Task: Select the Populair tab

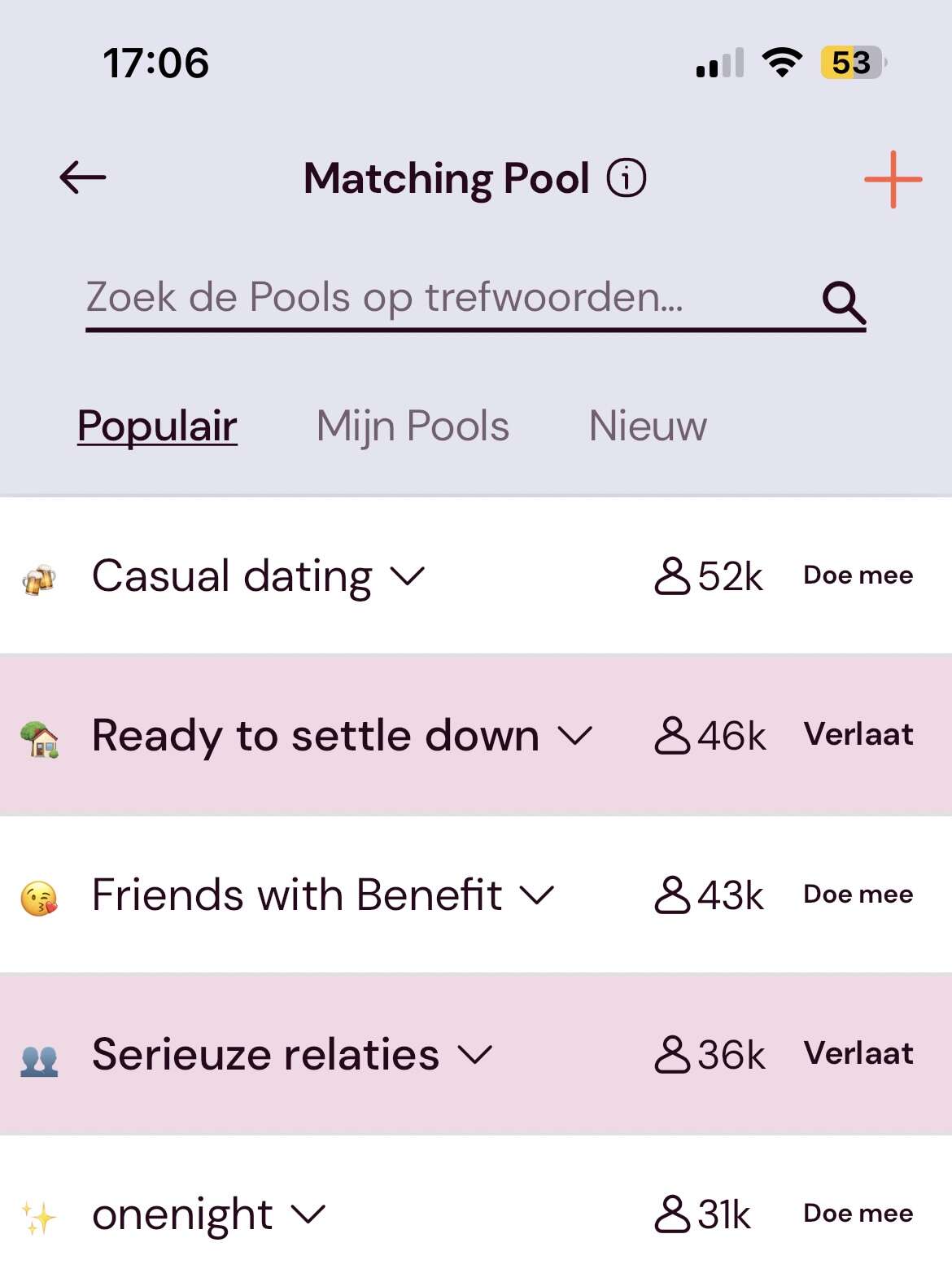Action: click(x=157, y=427)
